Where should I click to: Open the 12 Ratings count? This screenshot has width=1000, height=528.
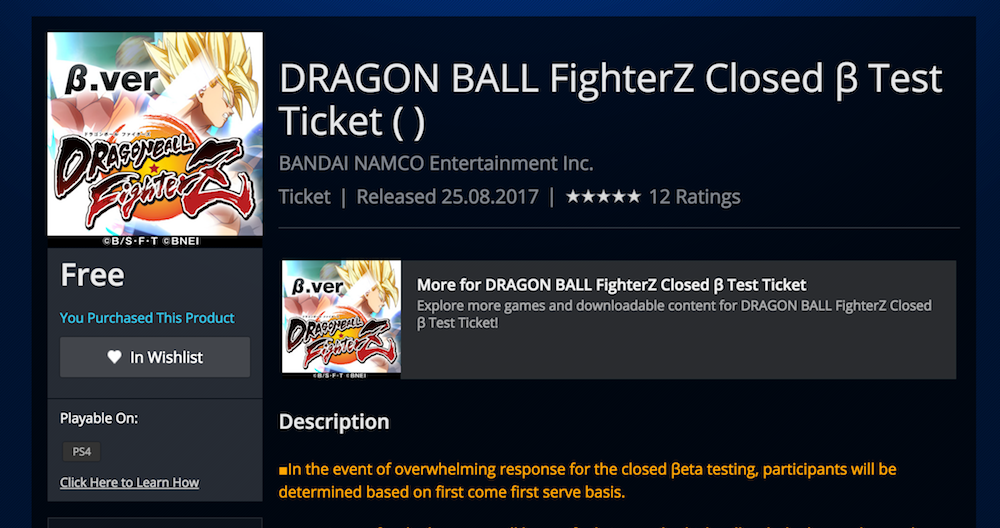tap(695, 196)
